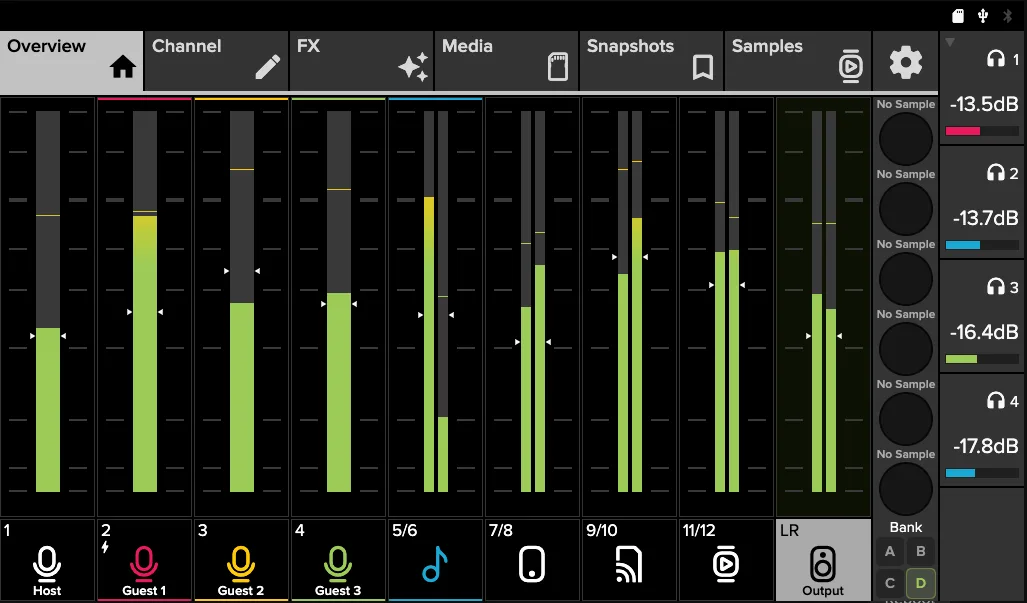Click the headphone 4 level bar
The height and width of the screenshot is (603, 1027).
(982, 473)
